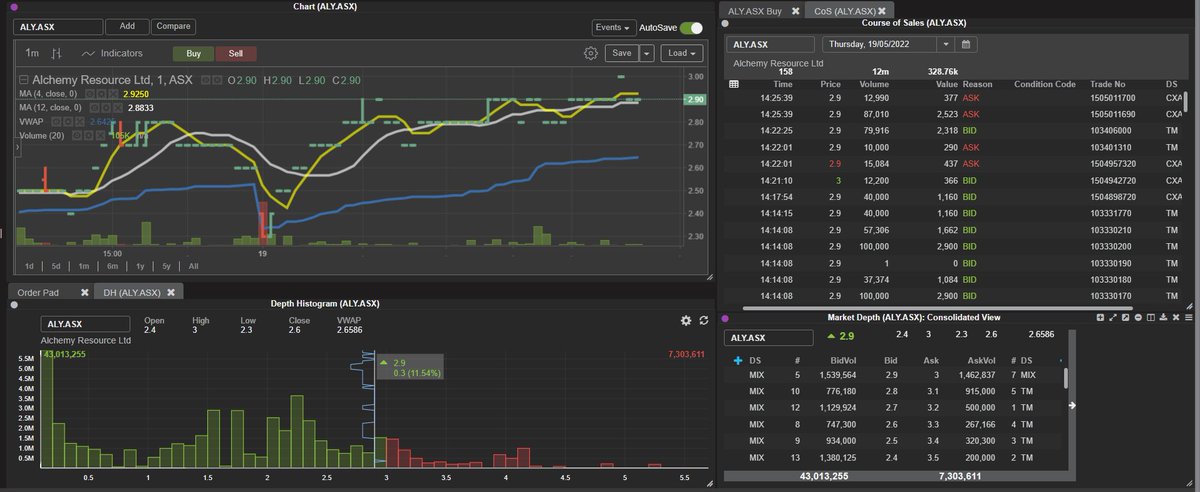Click the Save chart button

pyautogui.click(x=621, y=53)
